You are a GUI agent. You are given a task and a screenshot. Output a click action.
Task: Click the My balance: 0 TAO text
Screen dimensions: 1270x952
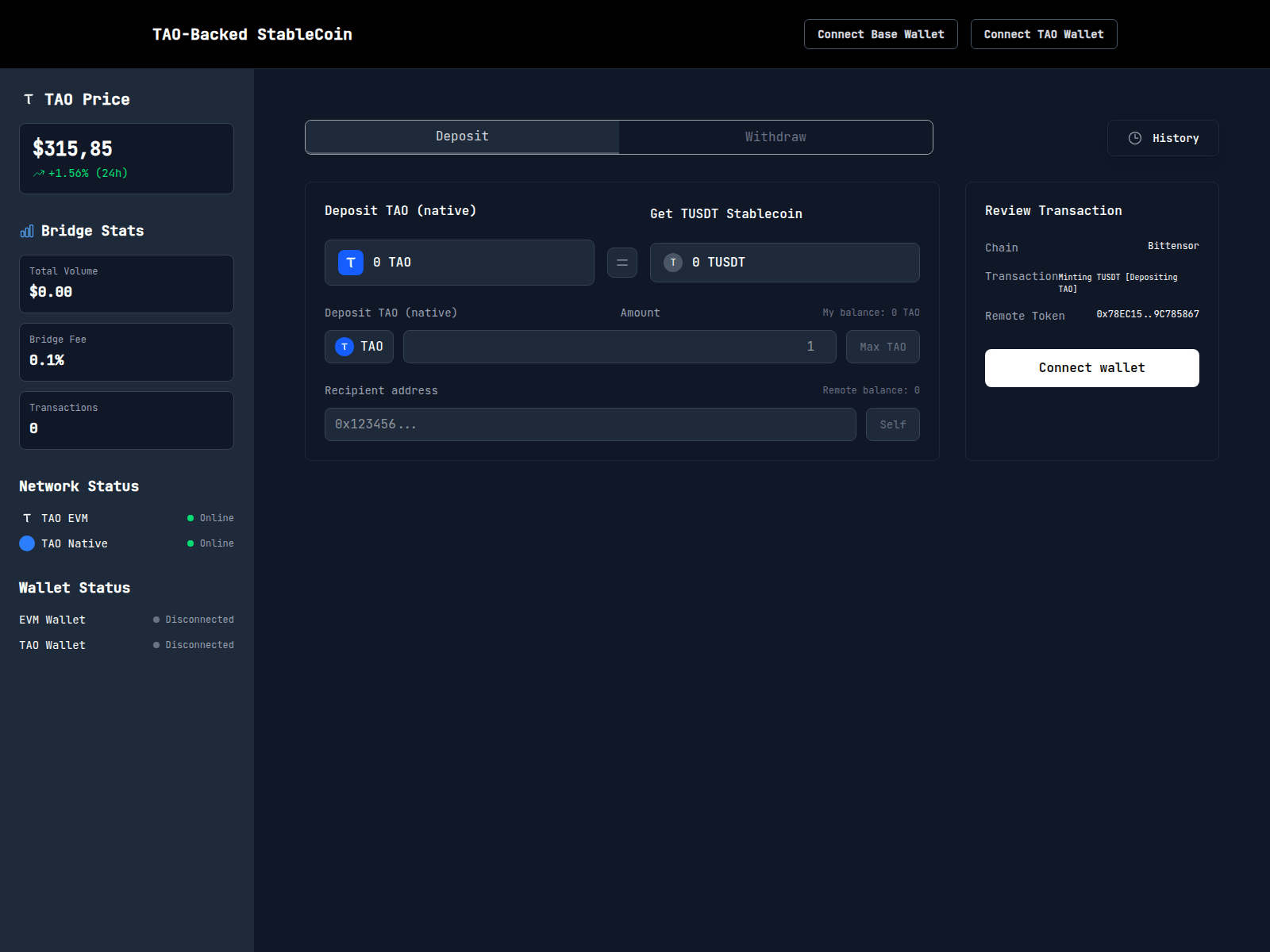[871, 313]
